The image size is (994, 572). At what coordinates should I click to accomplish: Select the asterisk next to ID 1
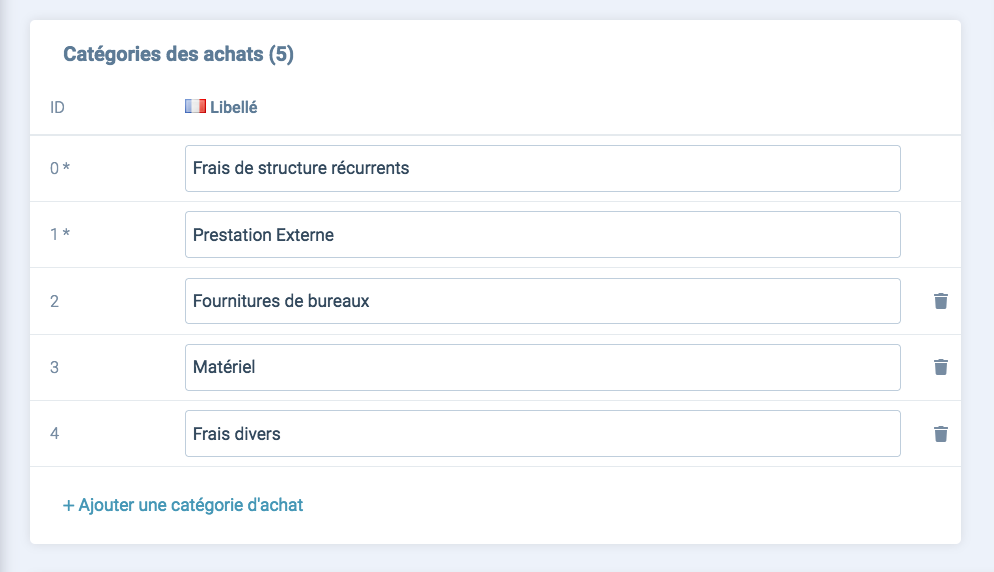coord(66,233)
